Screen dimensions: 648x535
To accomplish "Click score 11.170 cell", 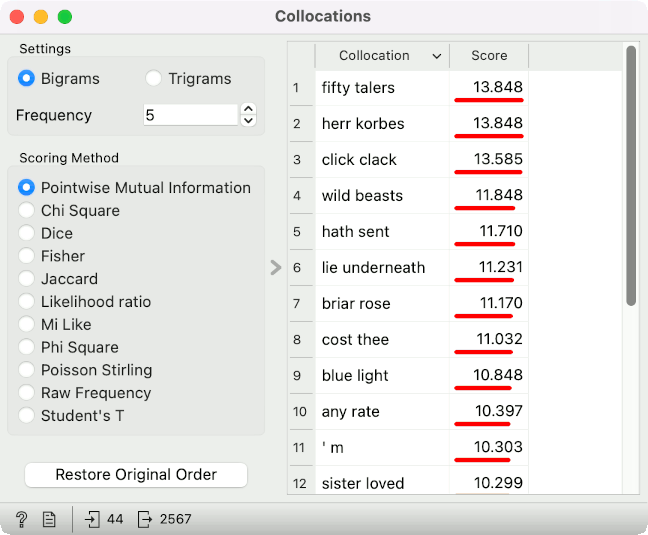I will coord(489,303).
